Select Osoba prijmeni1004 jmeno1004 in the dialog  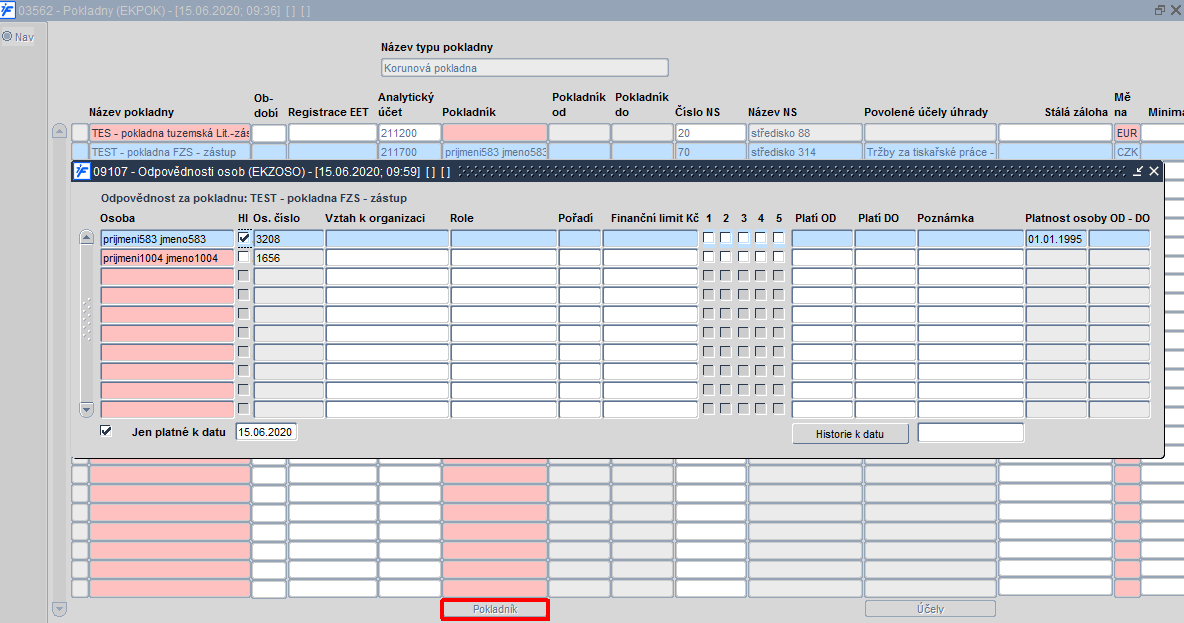pos(167,258)
